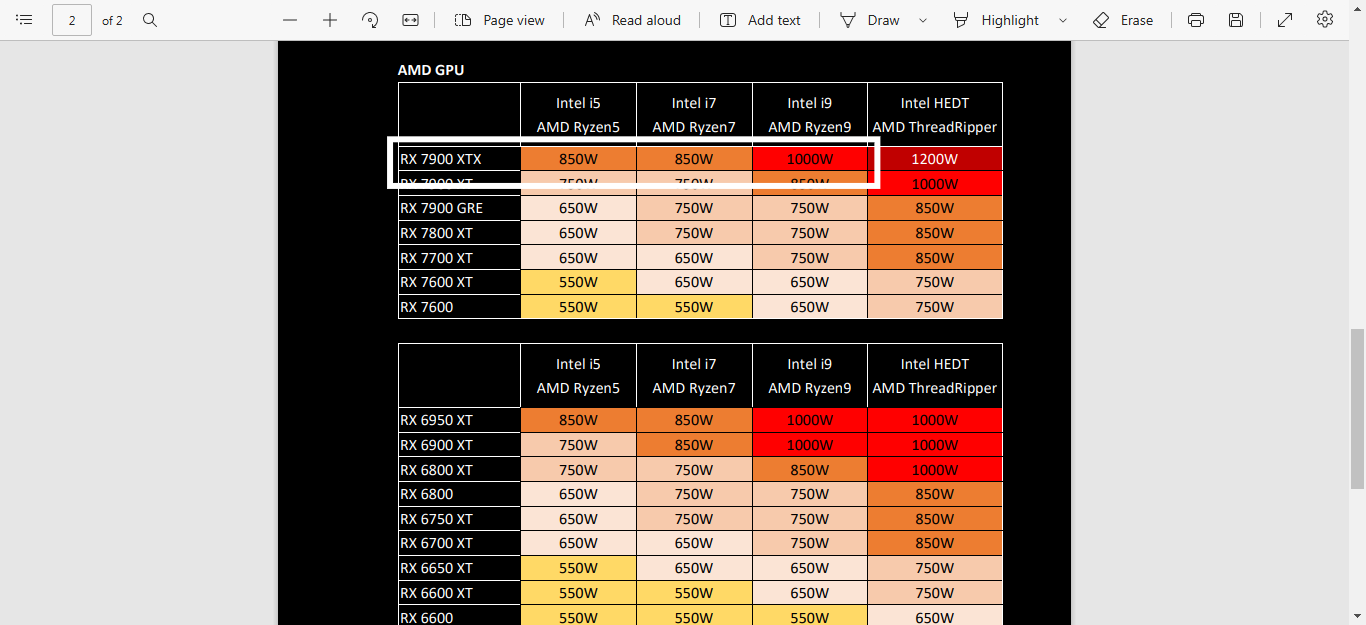Click the 'RX 7900 XTX' row label

click(x=441, y=159)
